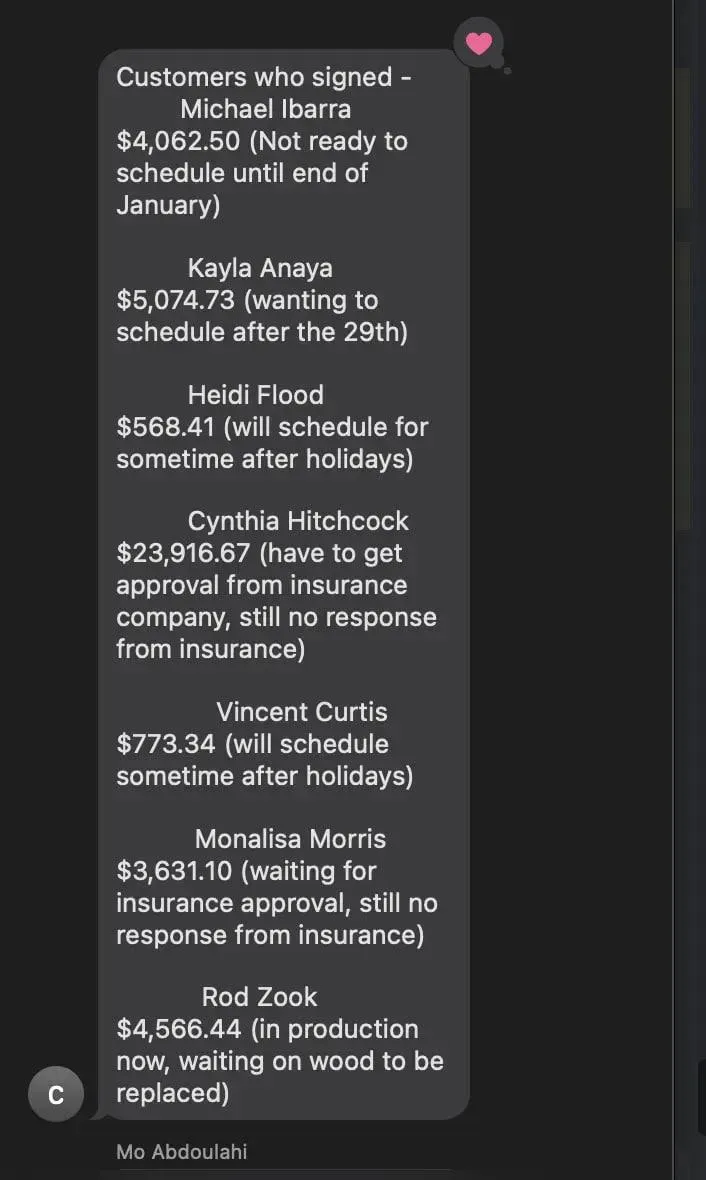Image resolution: width=706 pixels, height=1180 pixels.
Task: Select the $773.34 amount text
Action: click(x=166, y=744)
